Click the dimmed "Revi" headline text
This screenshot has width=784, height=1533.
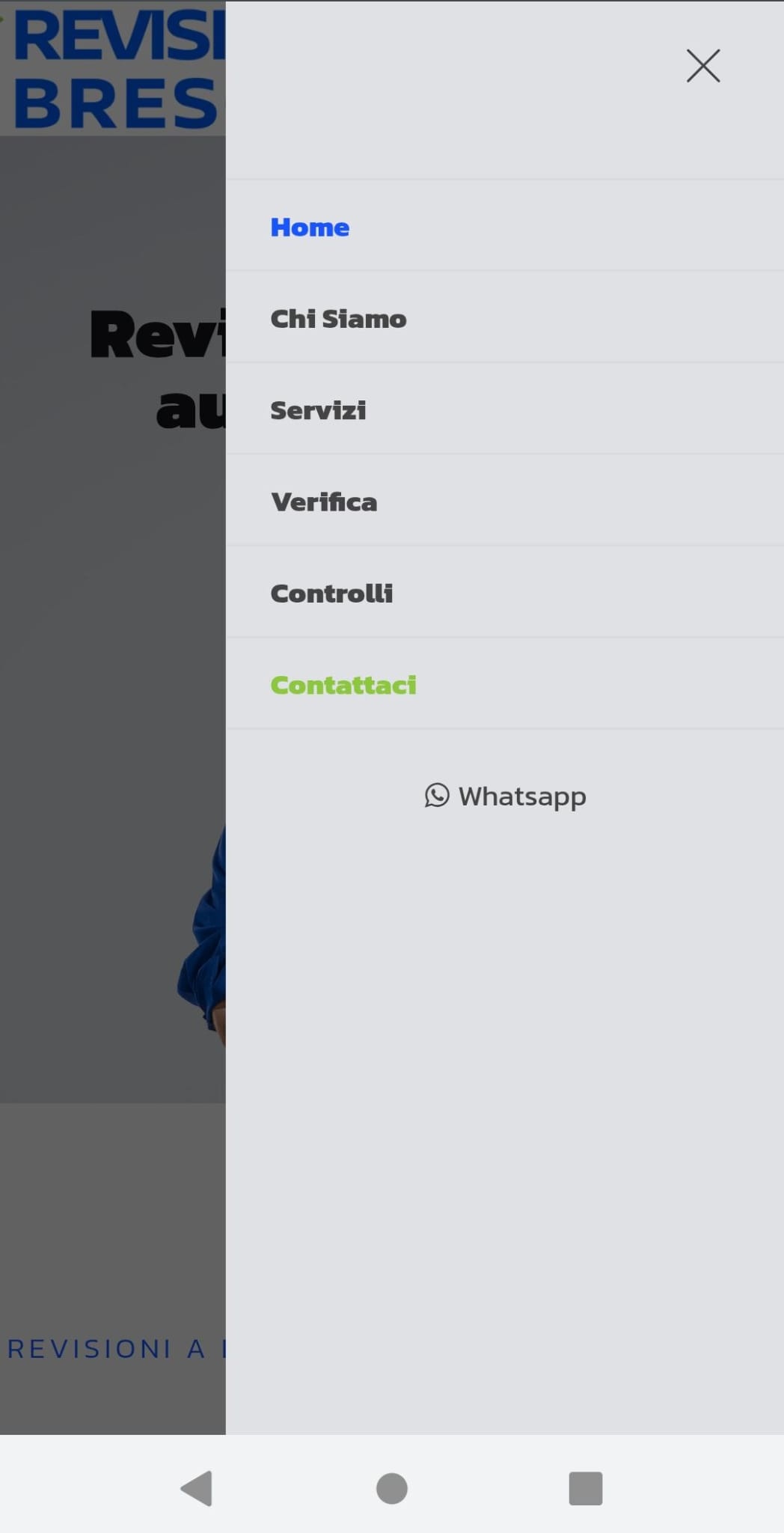[x=158, y=334]
